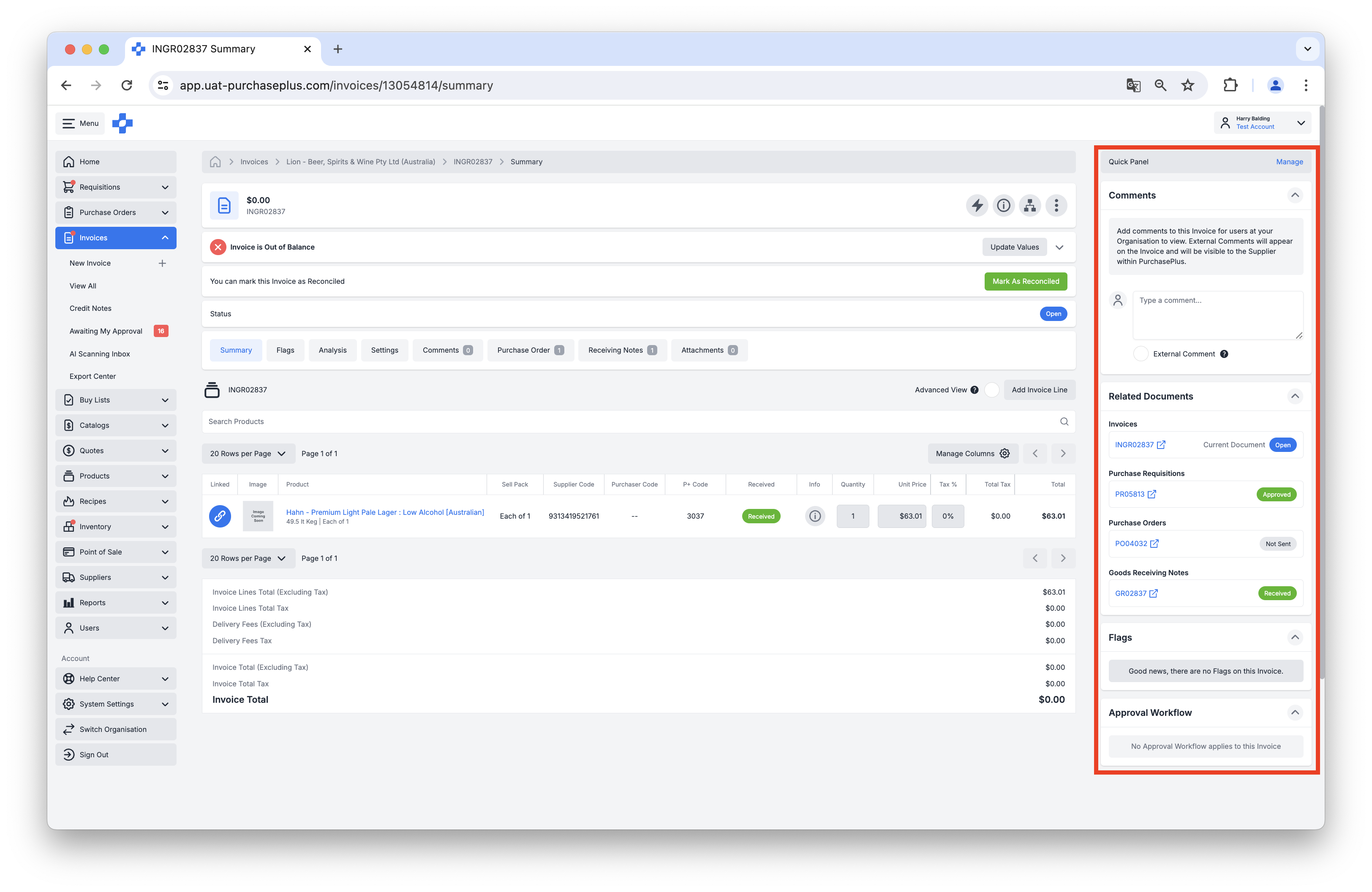
Task: Switch to the Flags tab
Action: 285,351
